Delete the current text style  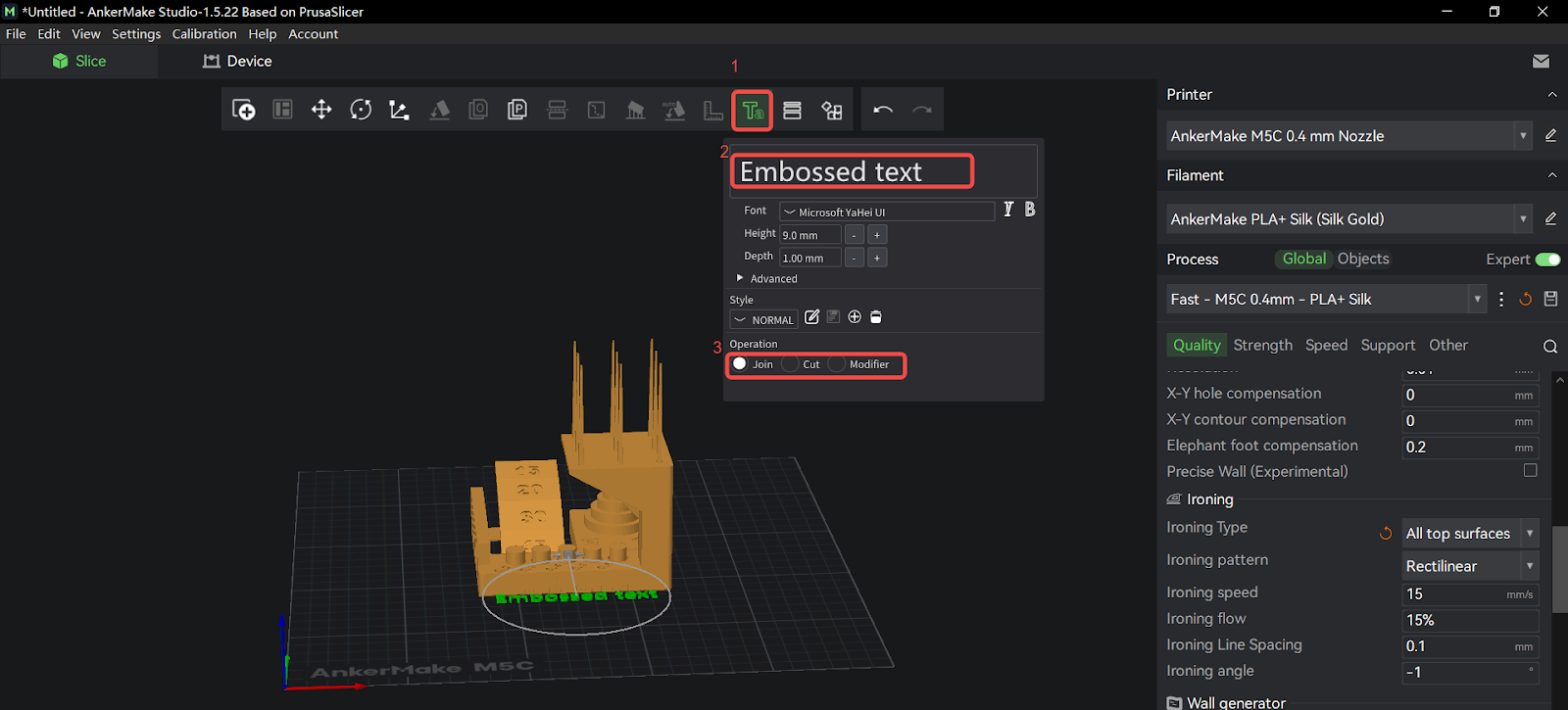coord(876,317)
